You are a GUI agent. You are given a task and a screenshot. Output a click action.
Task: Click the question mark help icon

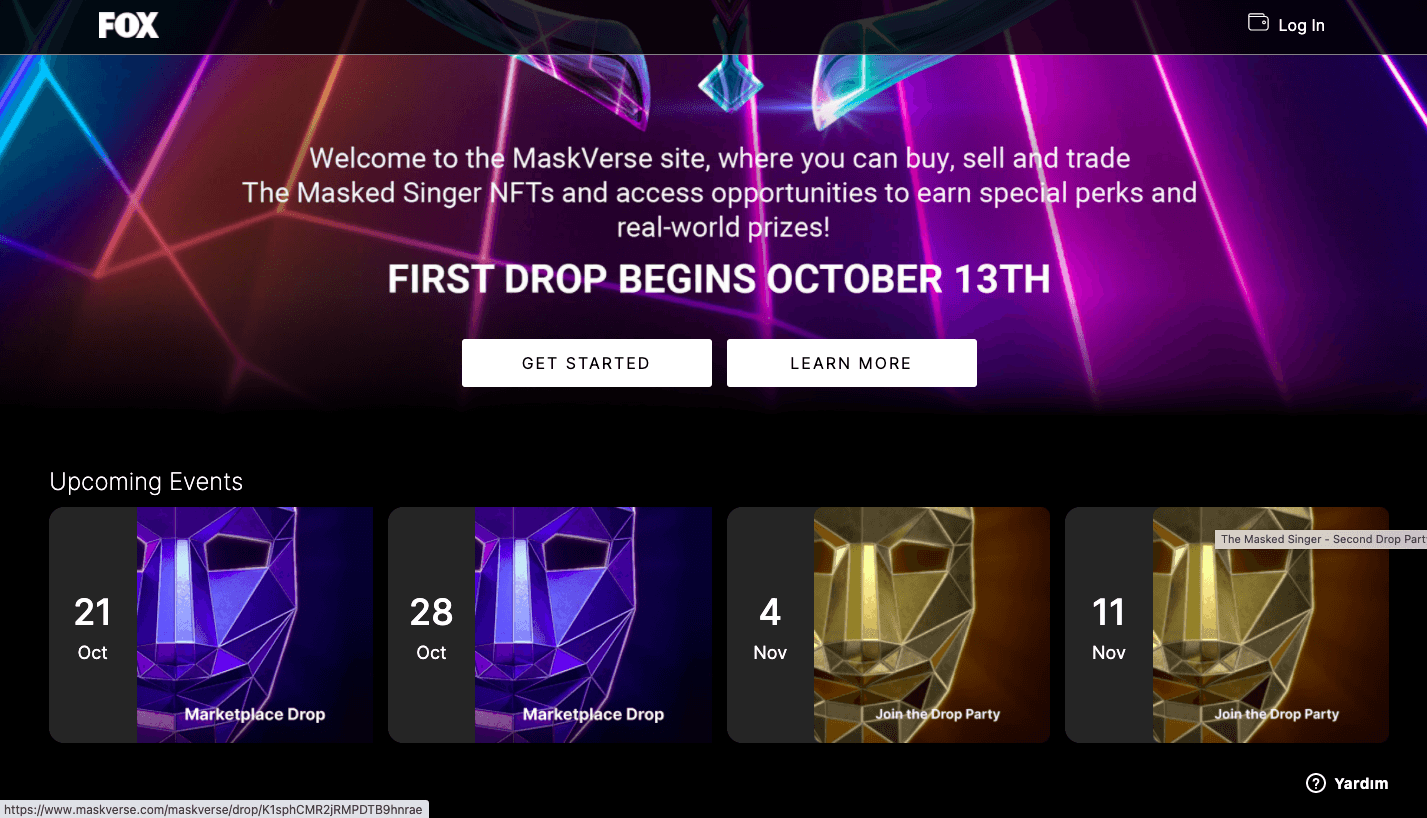(1316, 783)
